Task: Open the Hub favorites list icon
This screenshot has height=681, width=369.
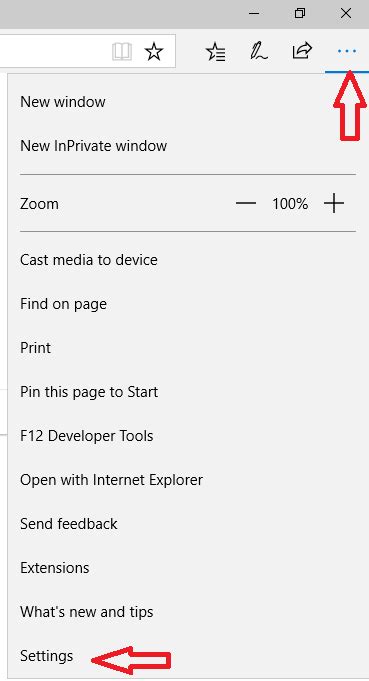Action: (x=215, y=52)
